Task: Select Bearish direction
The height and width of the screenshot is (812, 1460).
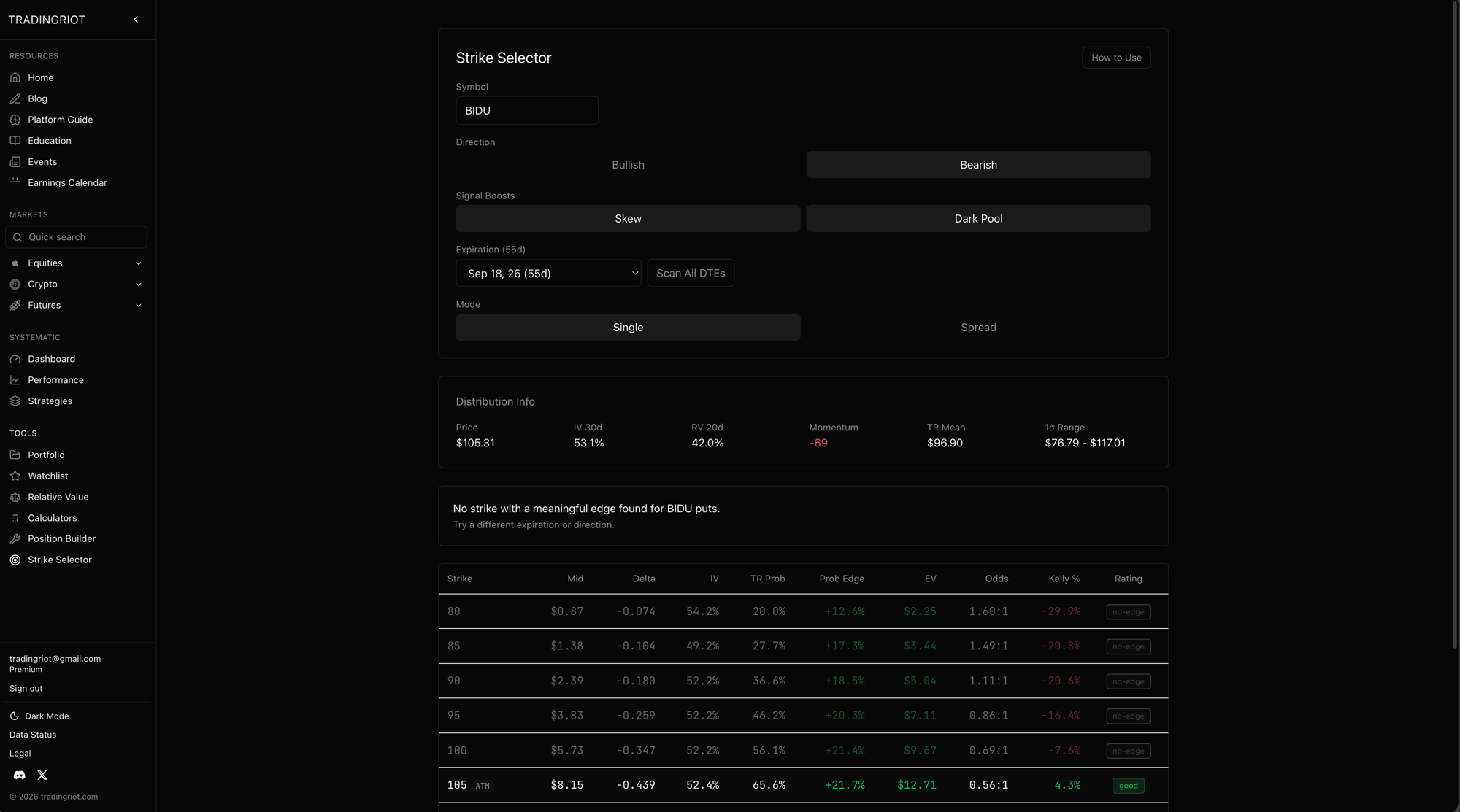Action: 978,165
